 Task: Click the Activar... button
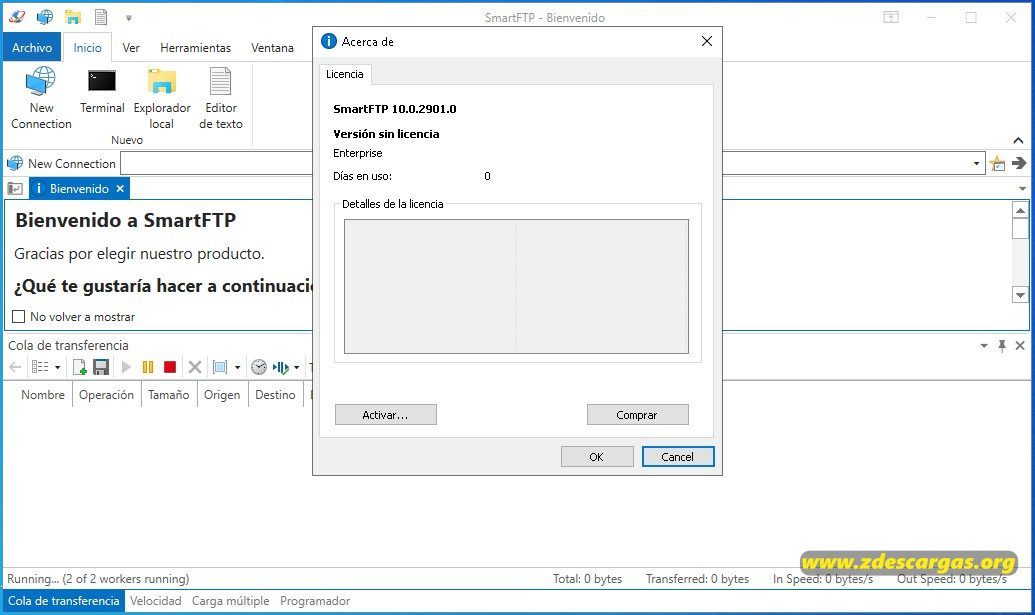[385, 414]
